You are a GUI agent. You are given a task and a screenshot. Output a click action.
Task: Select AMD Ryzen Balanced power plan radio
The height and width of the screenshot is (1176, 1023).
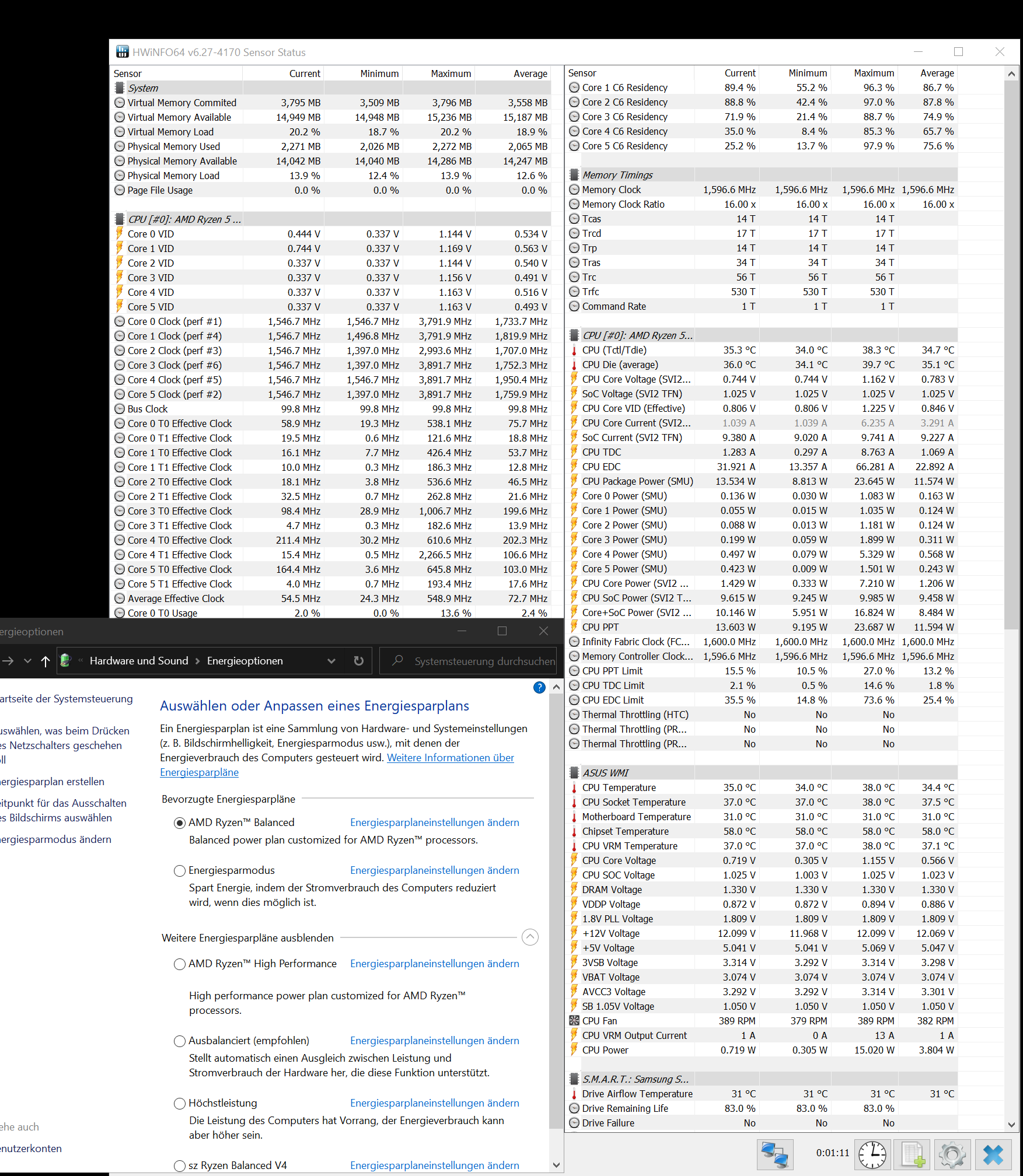click(x=180, y=822)
